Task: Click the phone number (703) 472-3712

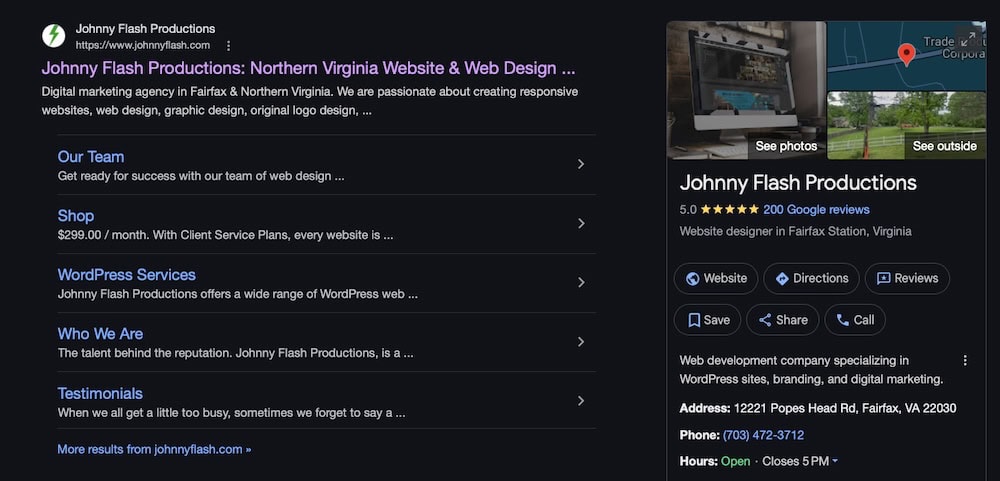Action: tap(763, 435)
